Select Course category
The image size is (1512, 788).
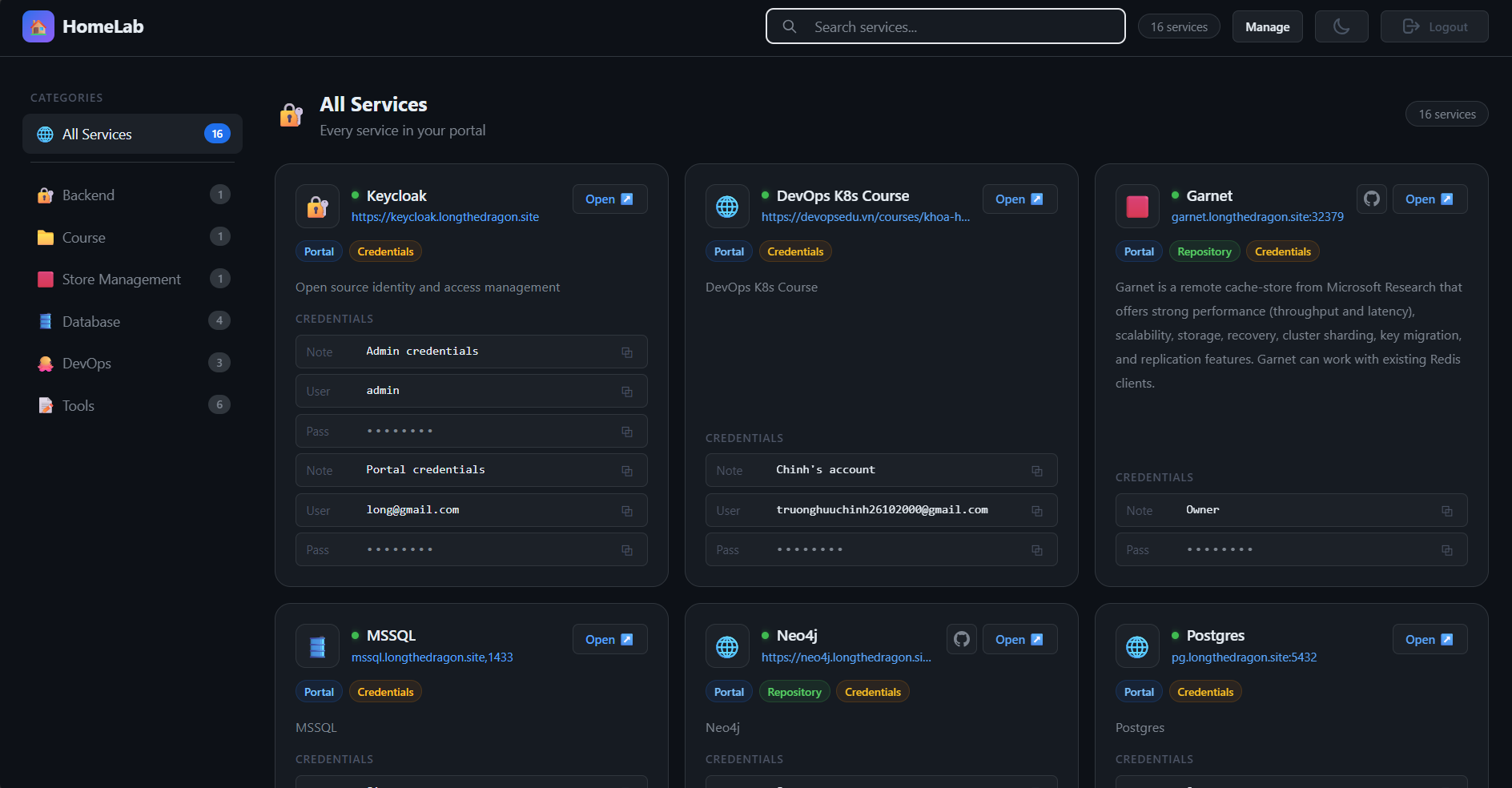[132, 238]
